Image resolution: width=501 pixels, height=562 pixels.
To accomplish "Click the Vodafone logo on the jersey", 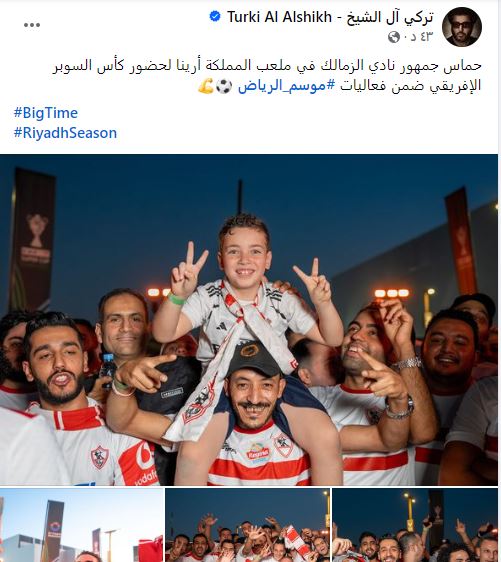I will click(139, 463).
